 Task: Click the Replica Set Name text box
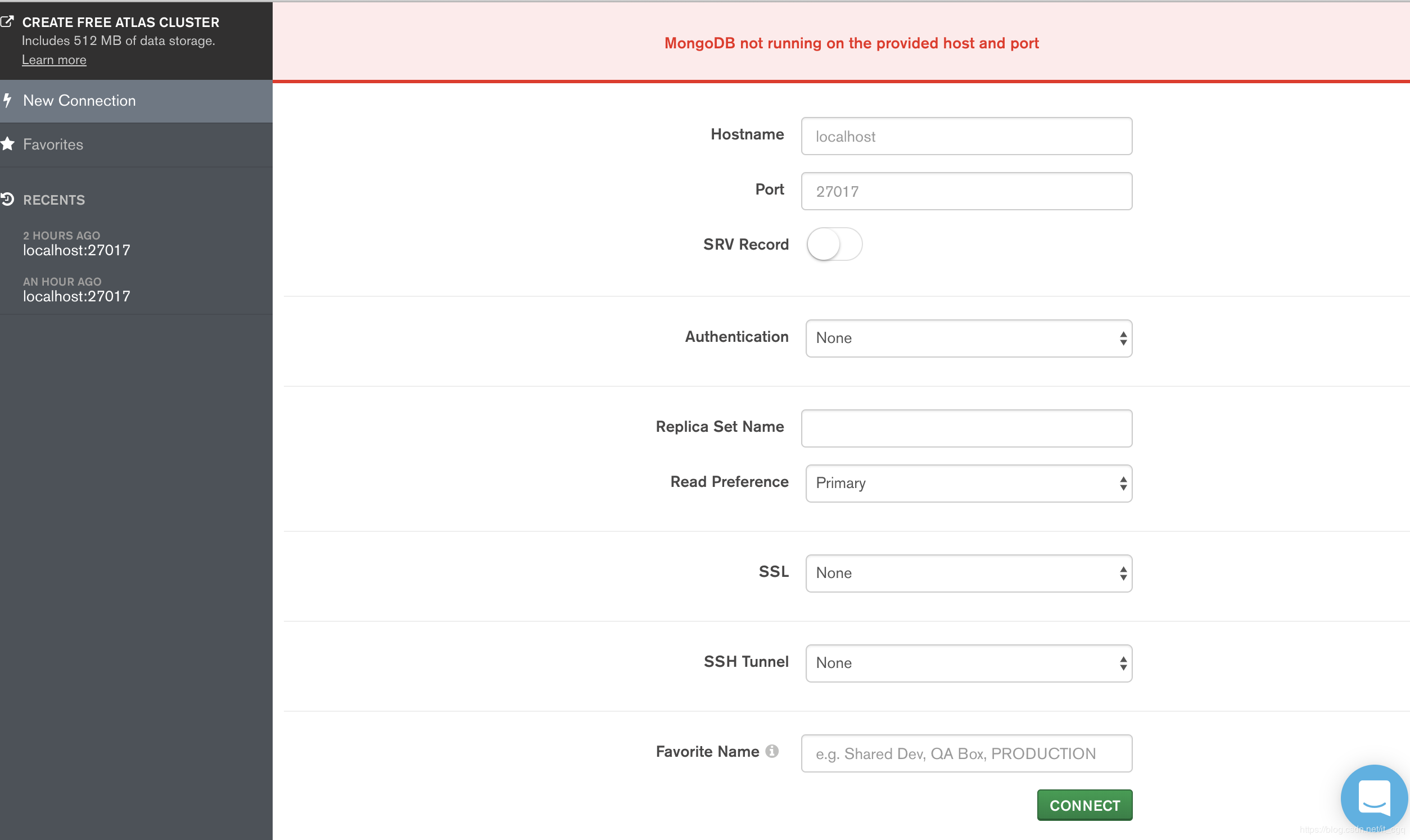(966, 428)
